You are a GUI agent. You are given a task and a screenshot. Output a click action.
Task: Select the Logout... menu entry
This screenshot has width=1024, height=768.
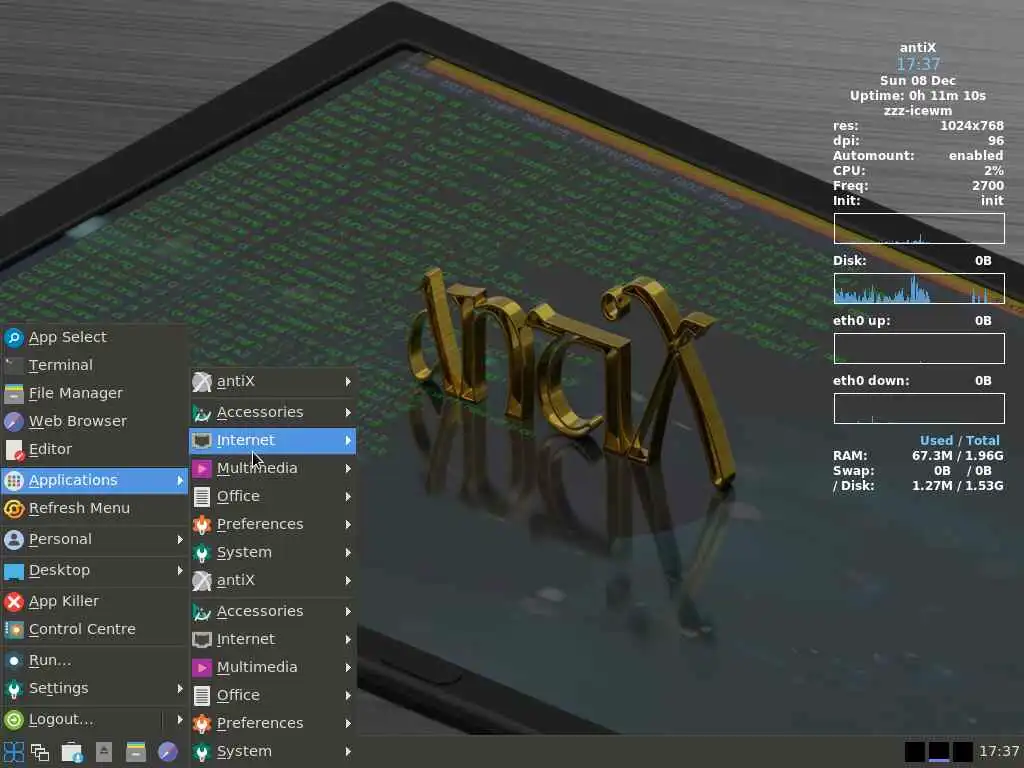(82, 720)
